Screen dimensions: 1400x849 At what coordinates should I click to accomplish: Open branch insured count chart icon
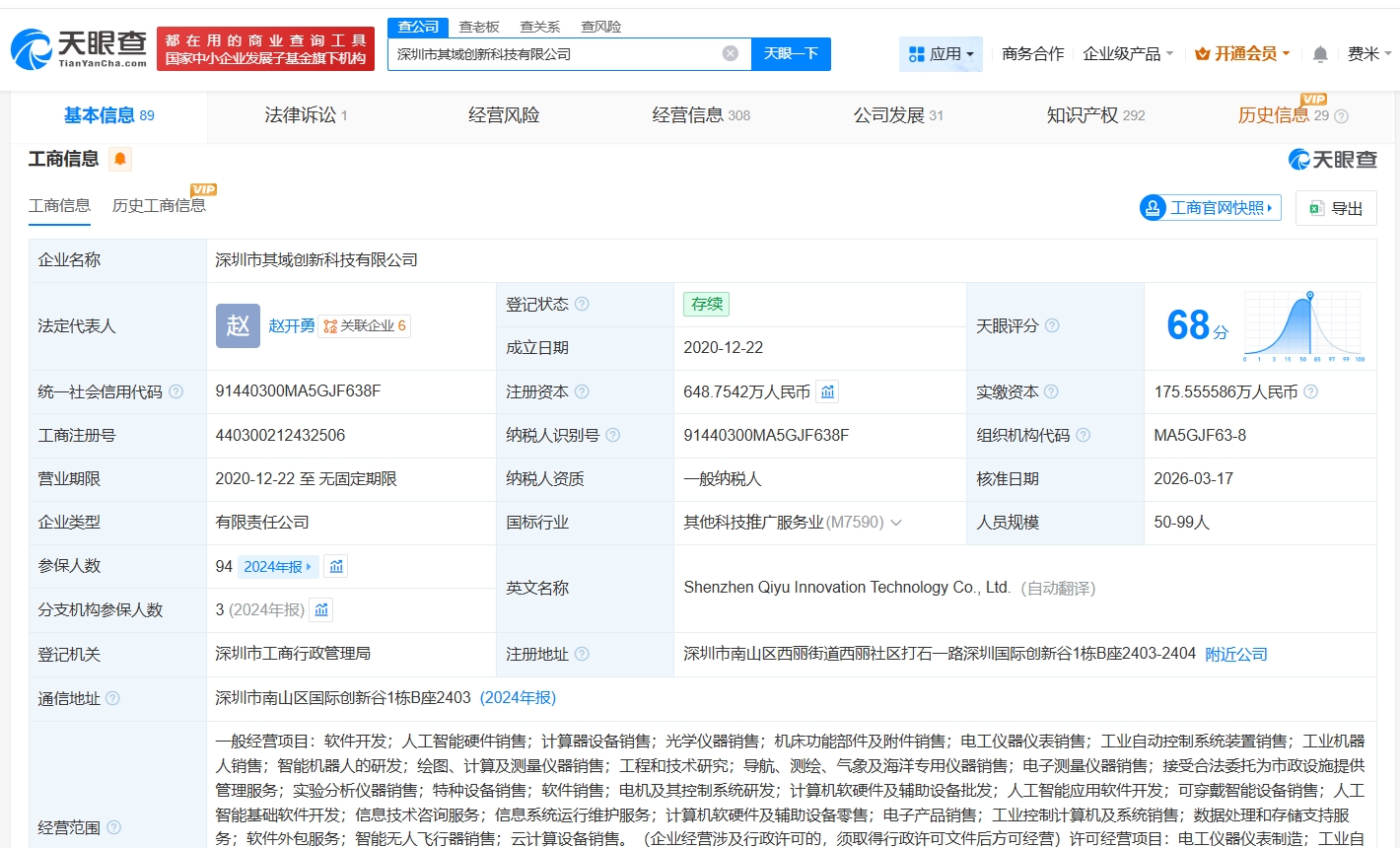coord(321,610)
